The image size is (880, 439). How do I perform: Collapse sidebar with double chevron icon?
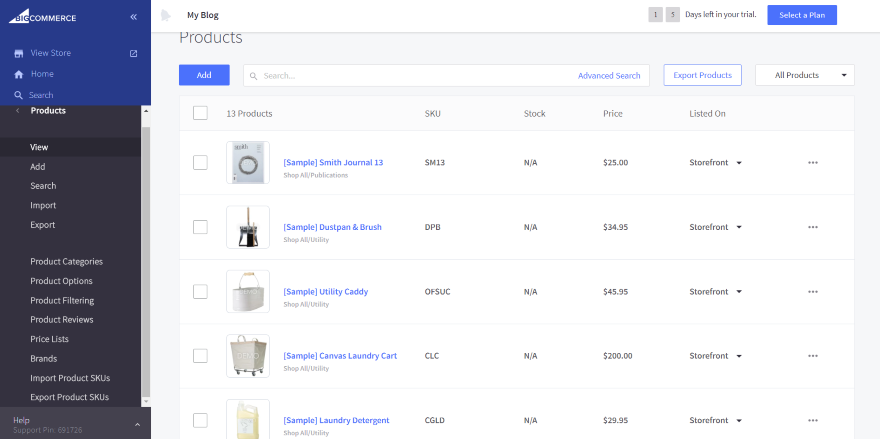pyautogui.click(x=134, y=17)
